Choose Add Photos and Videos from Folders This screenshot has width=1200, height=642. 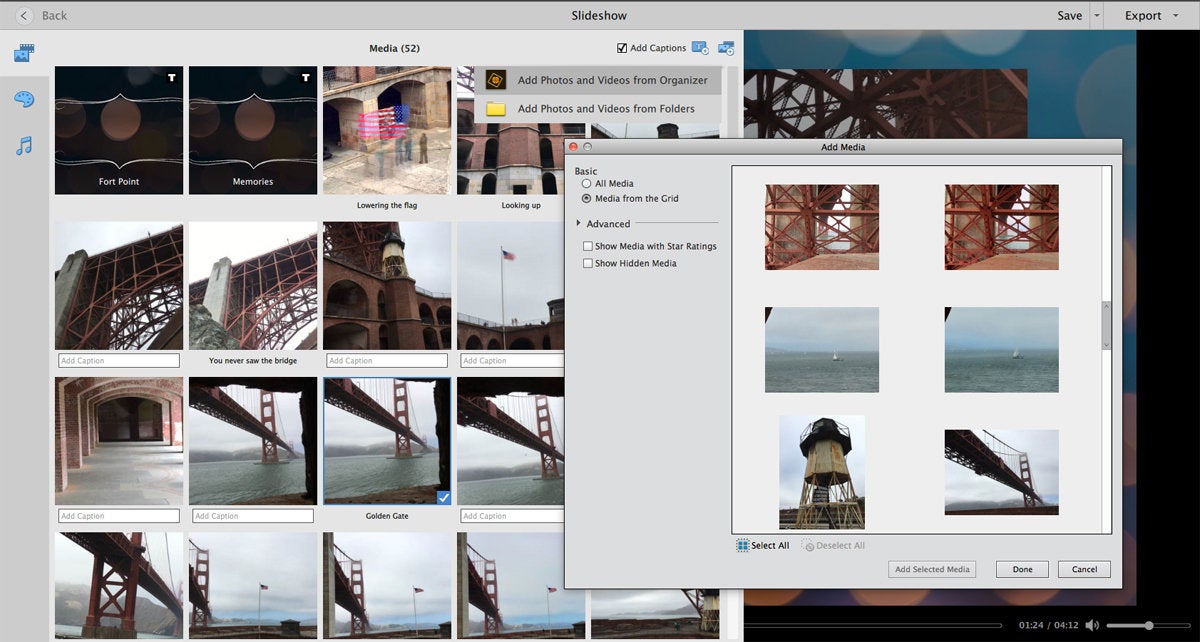[598, 109]
